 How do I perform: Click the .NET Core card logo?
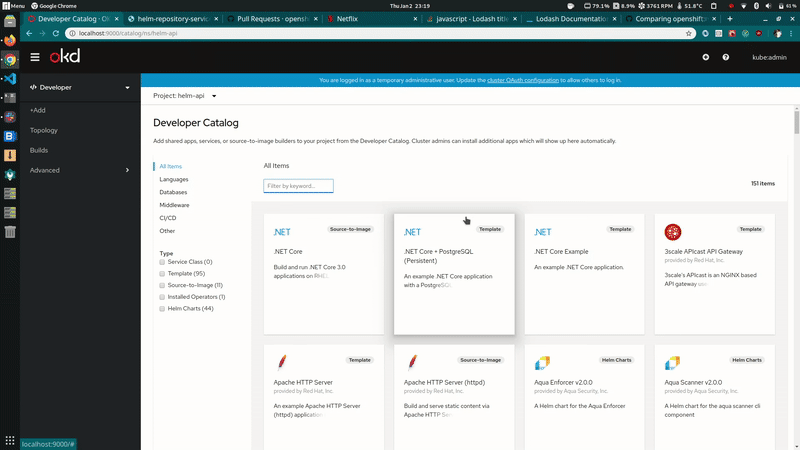click(282, 232)
